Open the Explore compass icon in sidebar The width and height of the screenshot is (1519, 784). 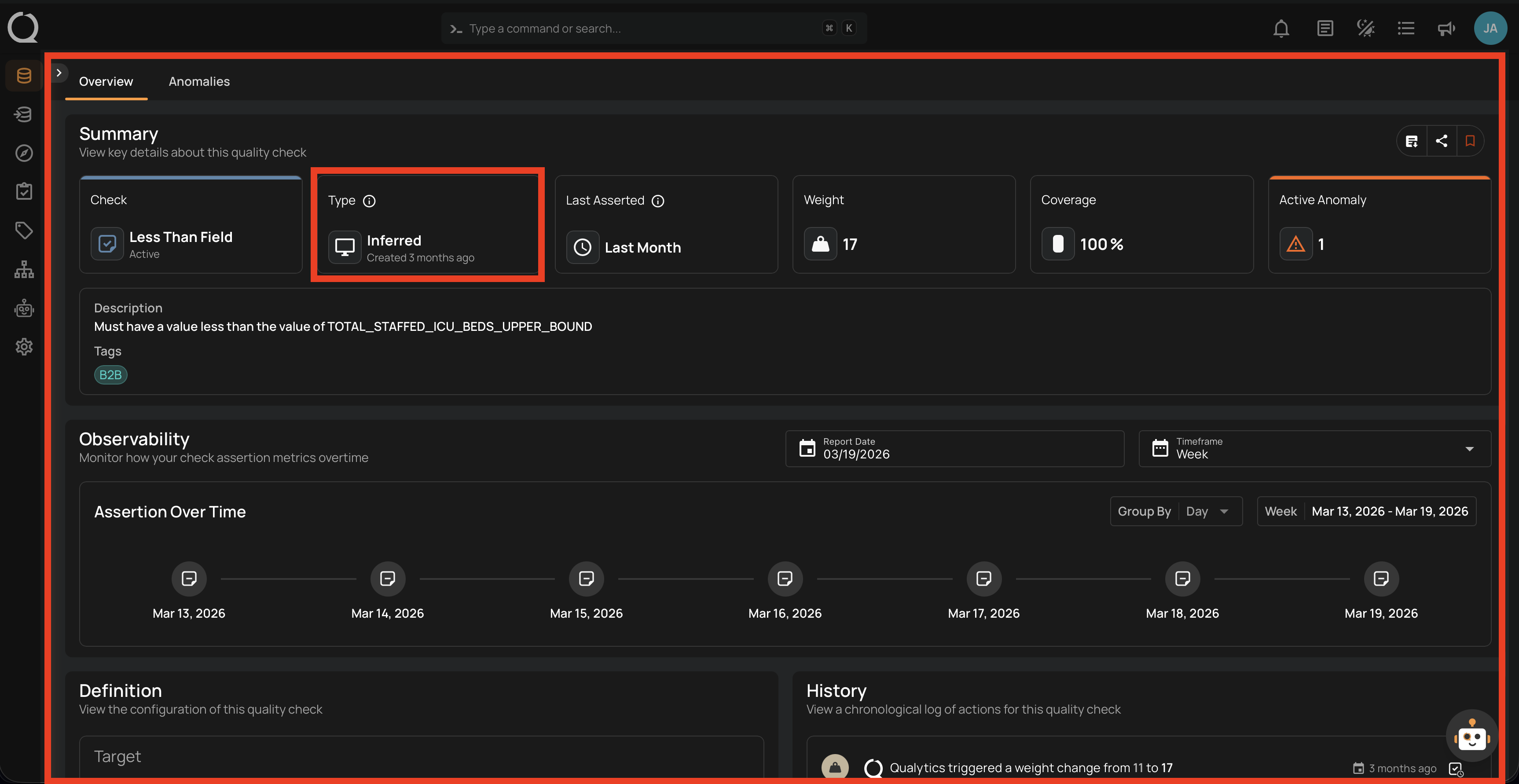(24, 153)
